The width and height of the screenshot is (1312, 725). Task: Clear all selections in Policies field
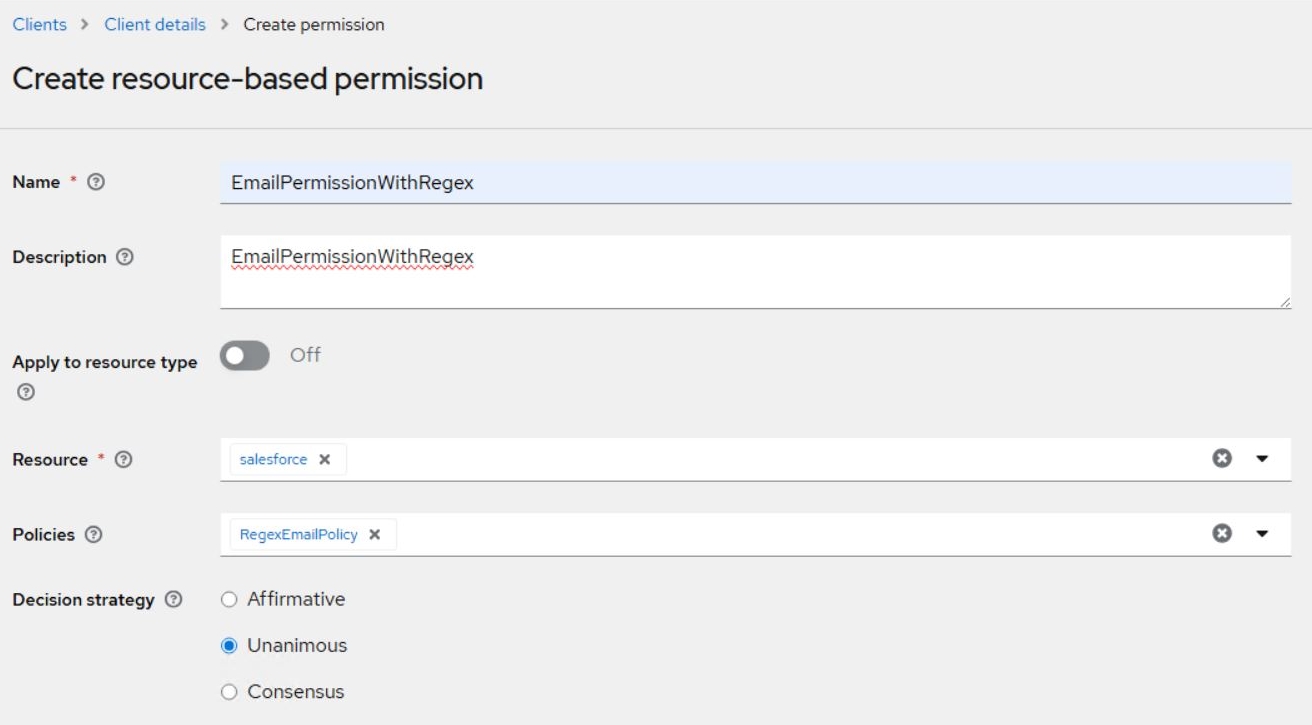(x=1221, y=534)
